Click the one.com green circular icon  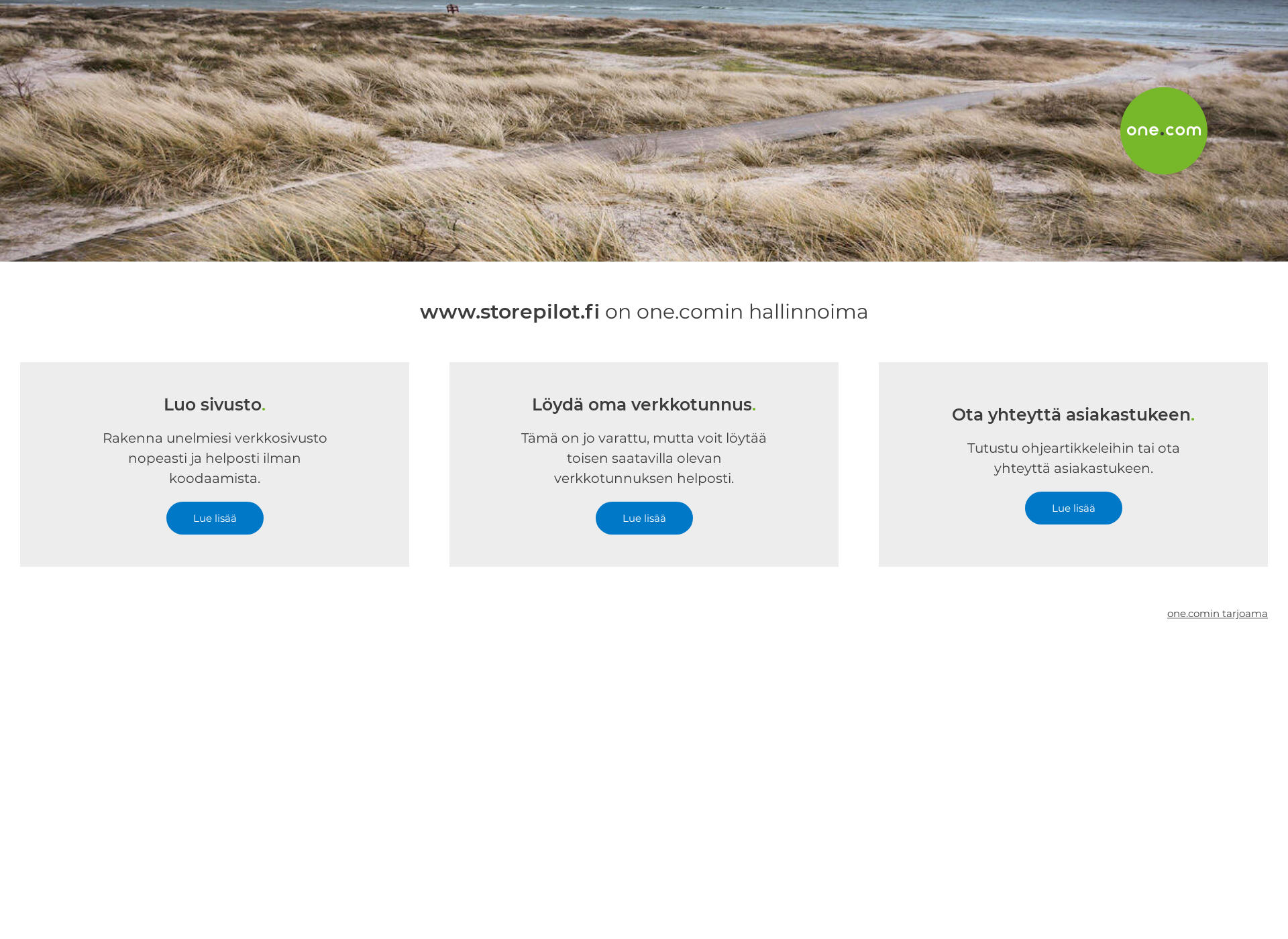point(1163,131)
